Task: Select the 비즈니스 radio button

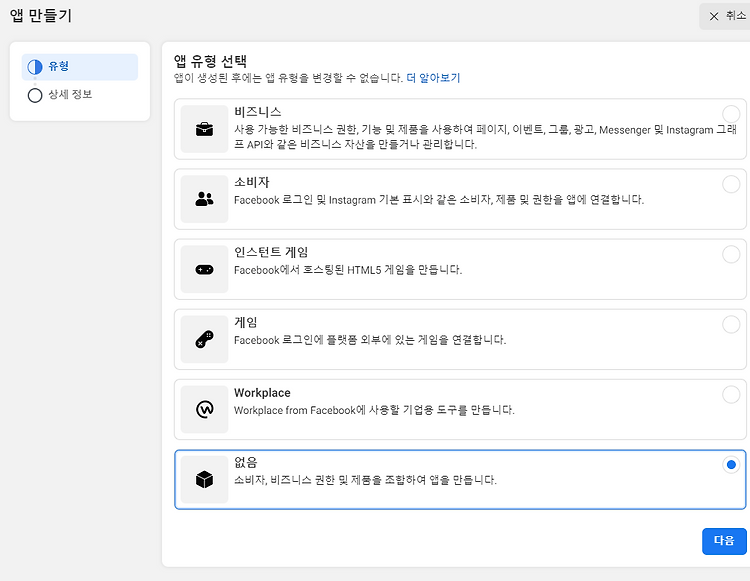Action: pyautogui.click(x=731, y=114)
